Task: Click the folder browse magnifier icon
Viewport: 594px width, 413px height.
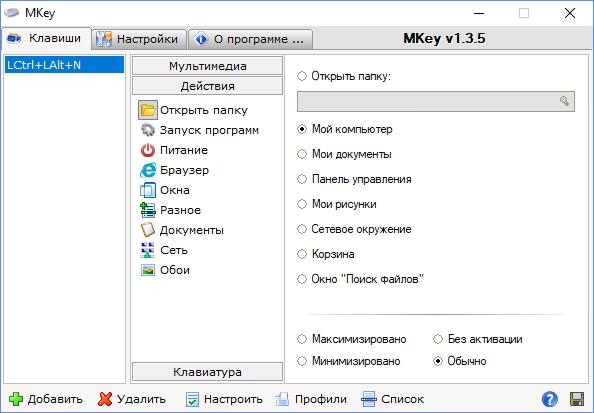Action: click(564, 101)
